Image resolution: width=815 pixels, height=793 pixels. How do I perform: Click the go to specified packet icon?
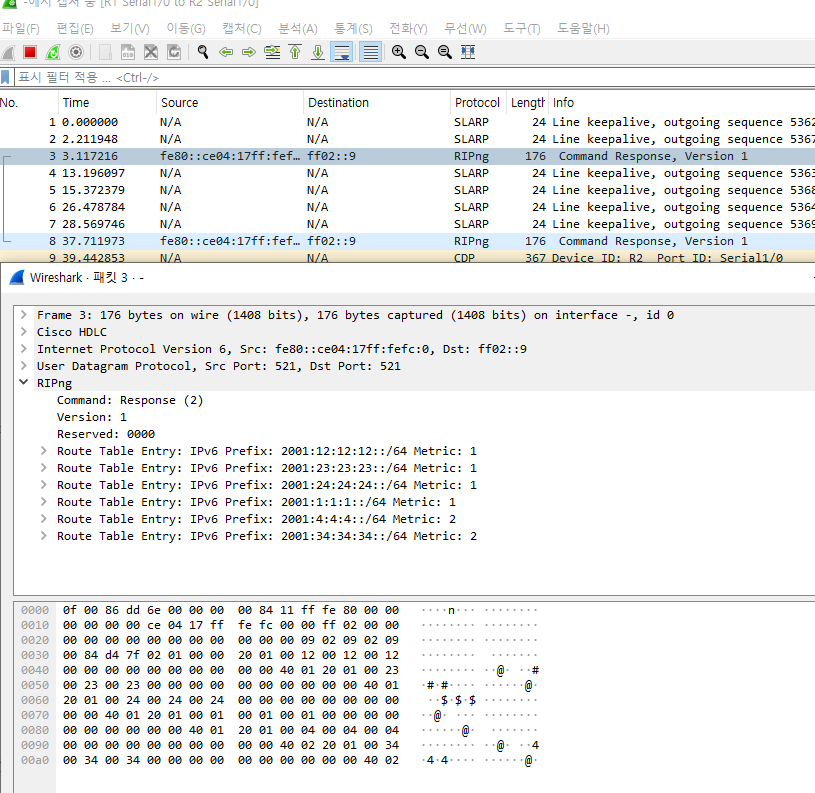tap(272, 52)
